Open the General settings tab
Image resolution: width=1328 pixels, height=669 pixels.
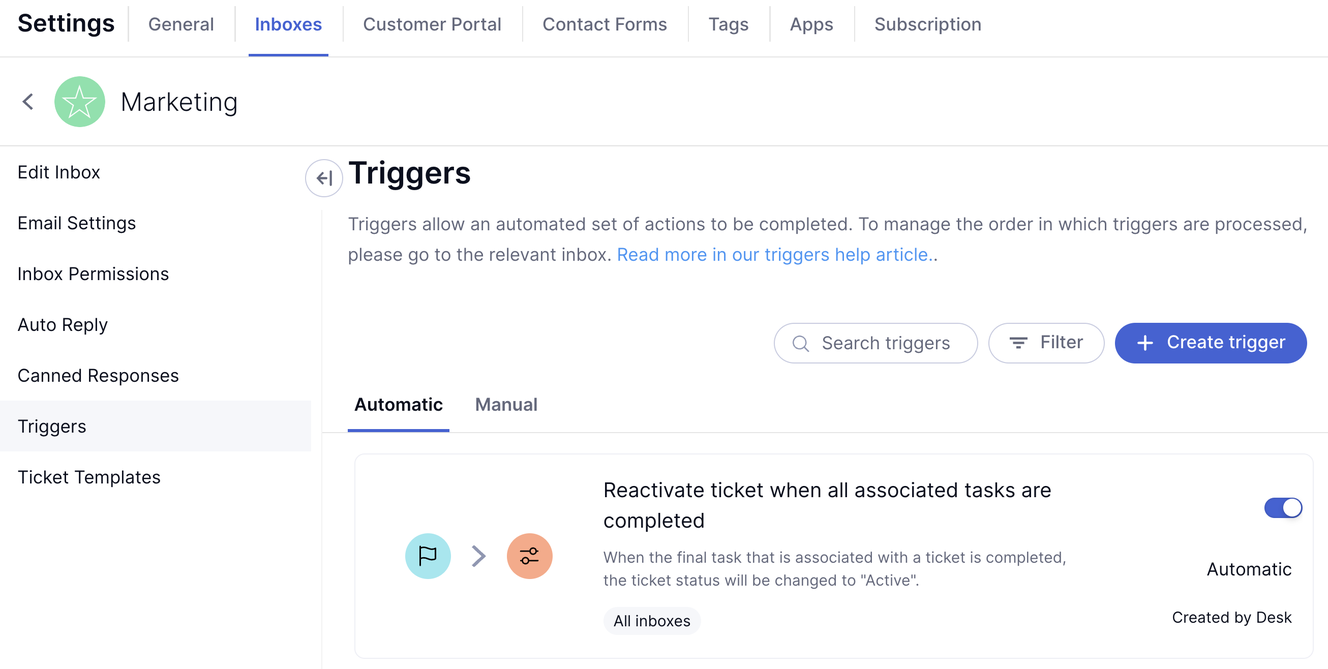(181, 25)
